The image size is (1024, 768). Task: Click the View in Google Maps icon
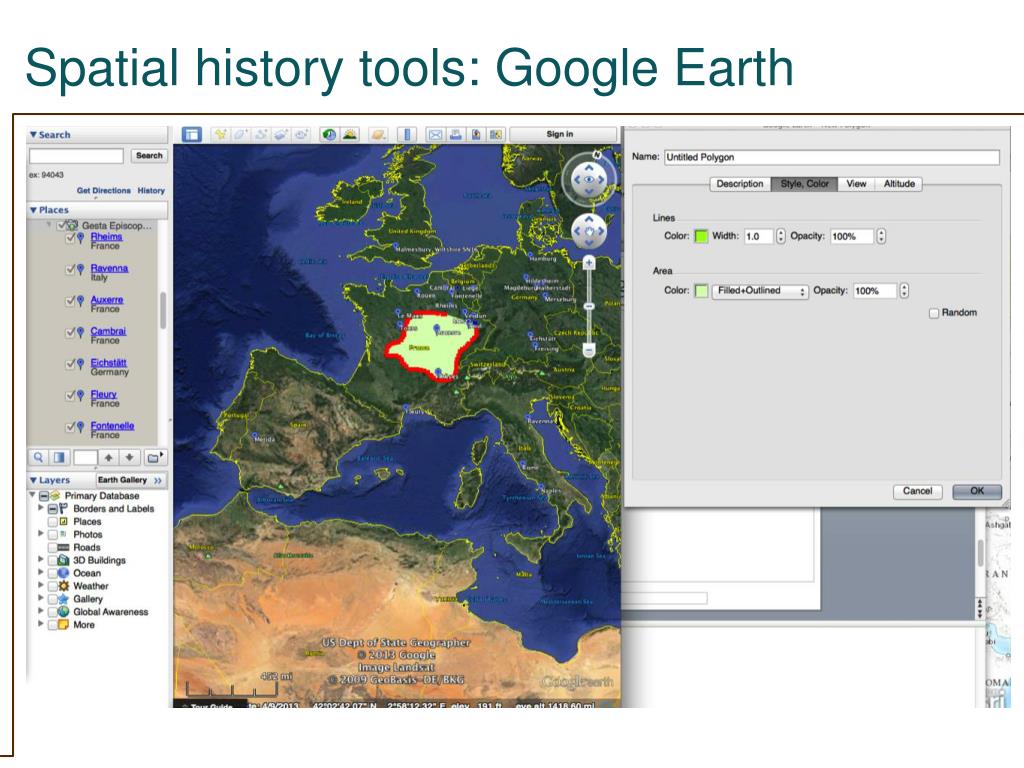(496, 135)
